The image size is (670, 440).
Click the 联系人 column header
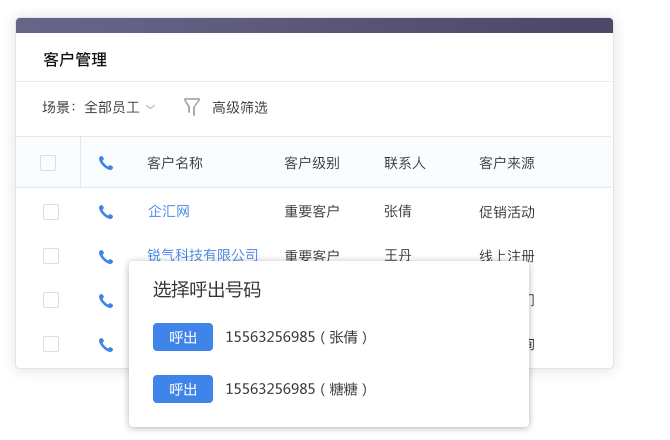pos(405,163)
